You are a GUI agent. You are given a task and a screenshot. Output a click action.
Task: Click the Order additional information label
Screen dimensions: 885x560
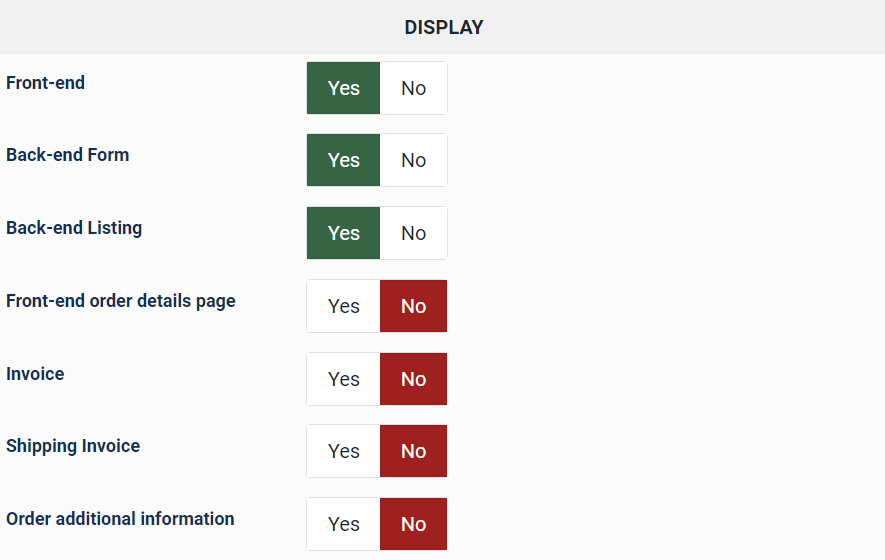(120, 519)
